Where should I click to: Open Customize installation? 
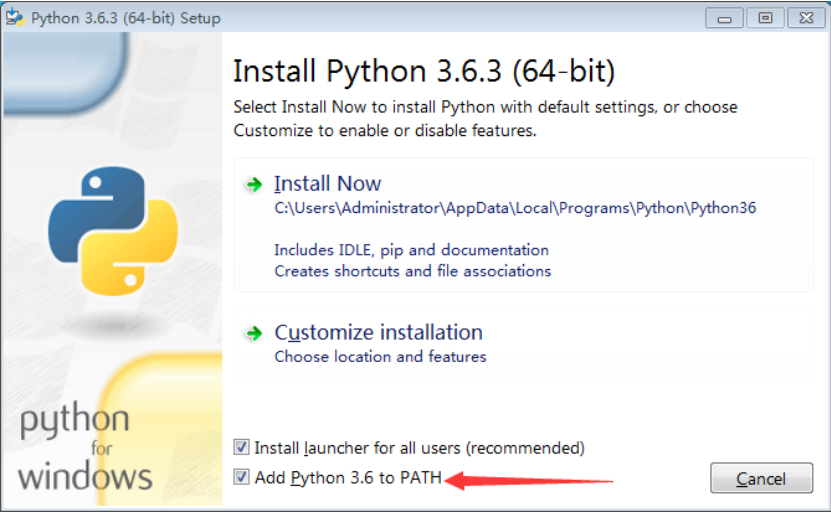[x=378, y=333]
